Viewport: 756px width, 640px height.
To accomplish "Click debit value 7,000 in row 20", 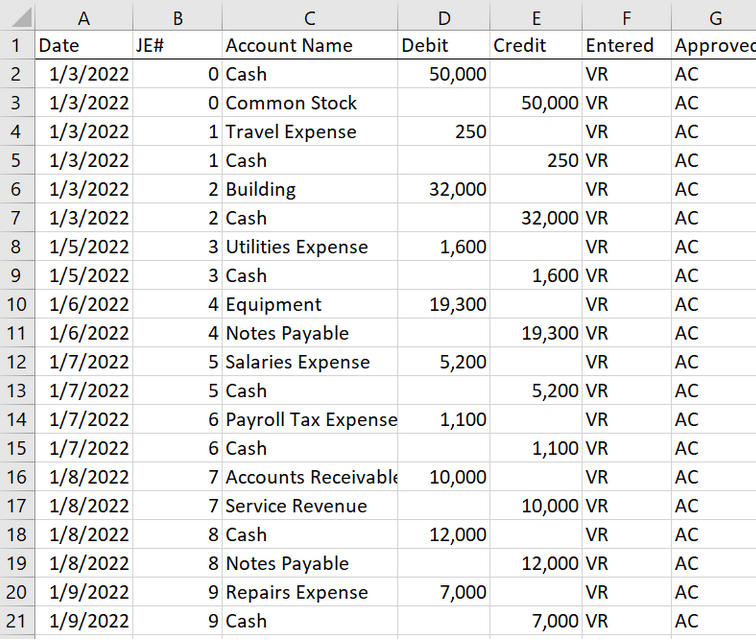I will [444, 592].
